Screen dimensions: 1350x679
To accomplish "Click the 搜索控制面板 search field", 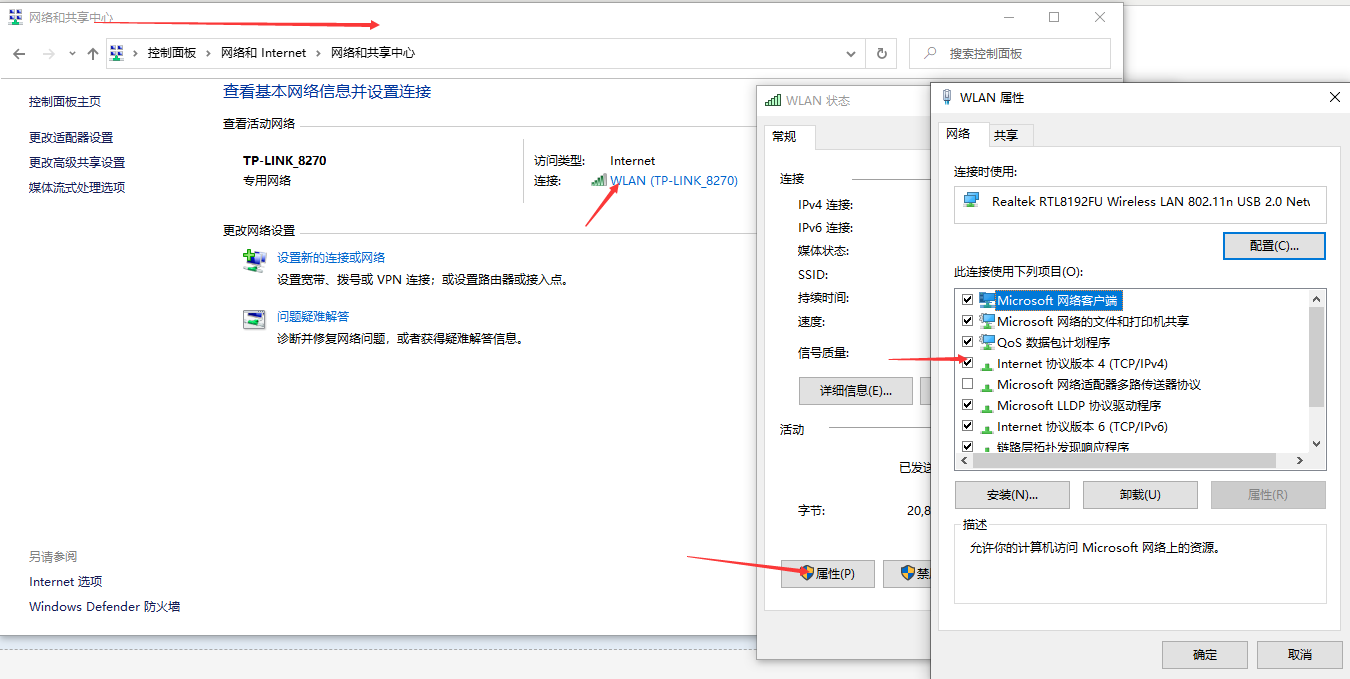I will (x=1010, y=53).
